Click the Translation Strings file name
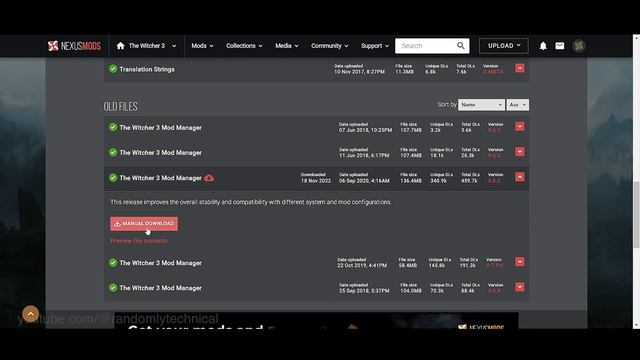 [x=147, y=69]
